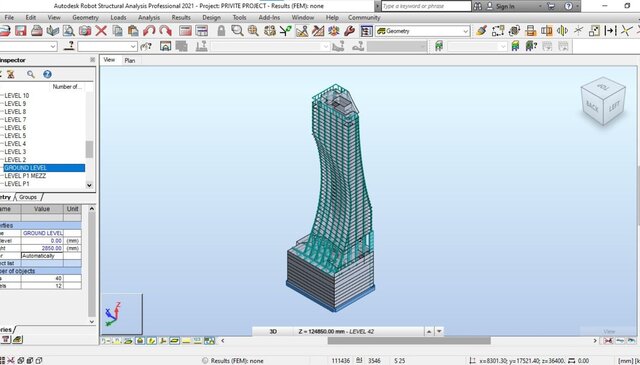Click the blue help icon in the Inspector
The height and width of the screenshot is (365, 640).
click(47, 74)
